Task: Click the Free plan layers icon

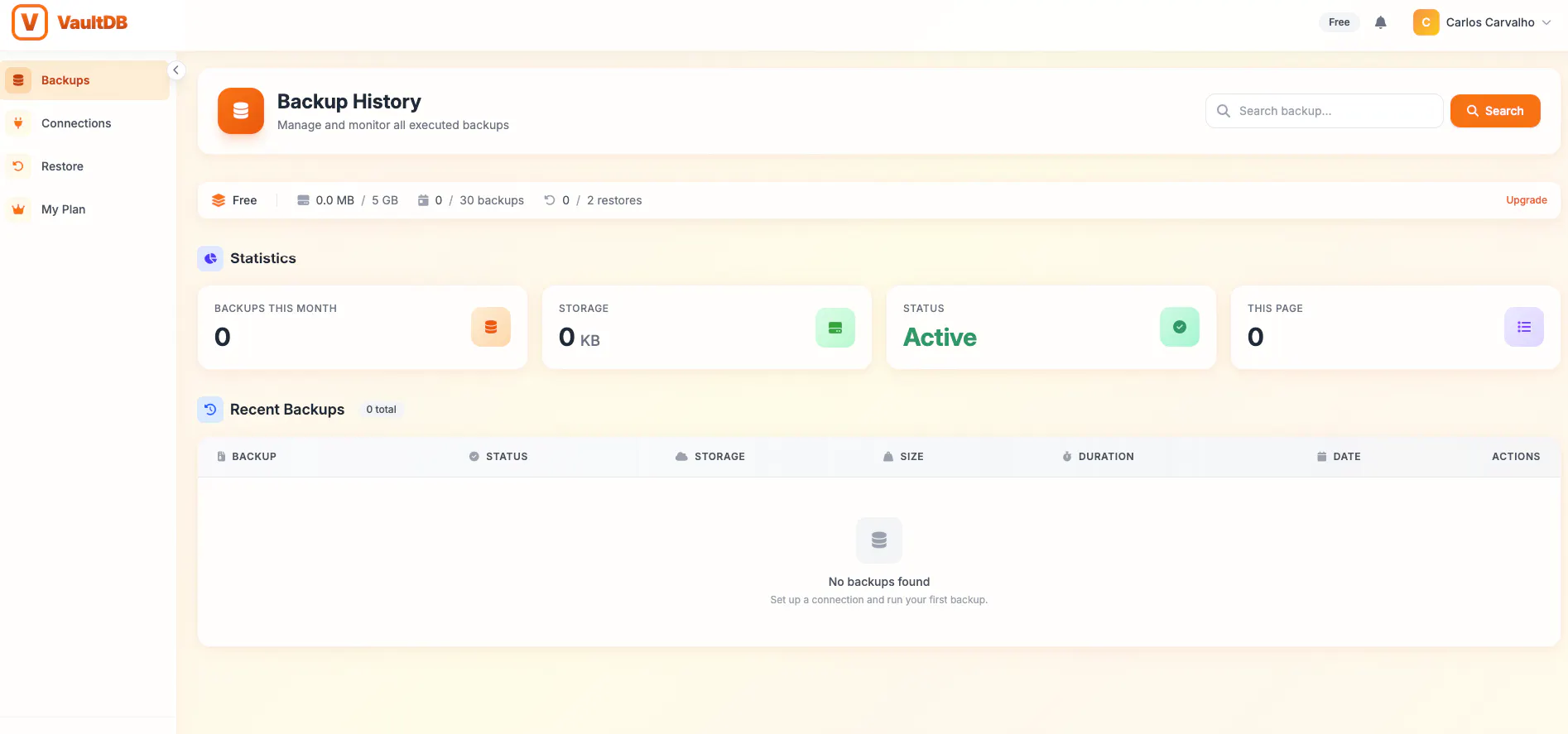Action: pos(219,200)
